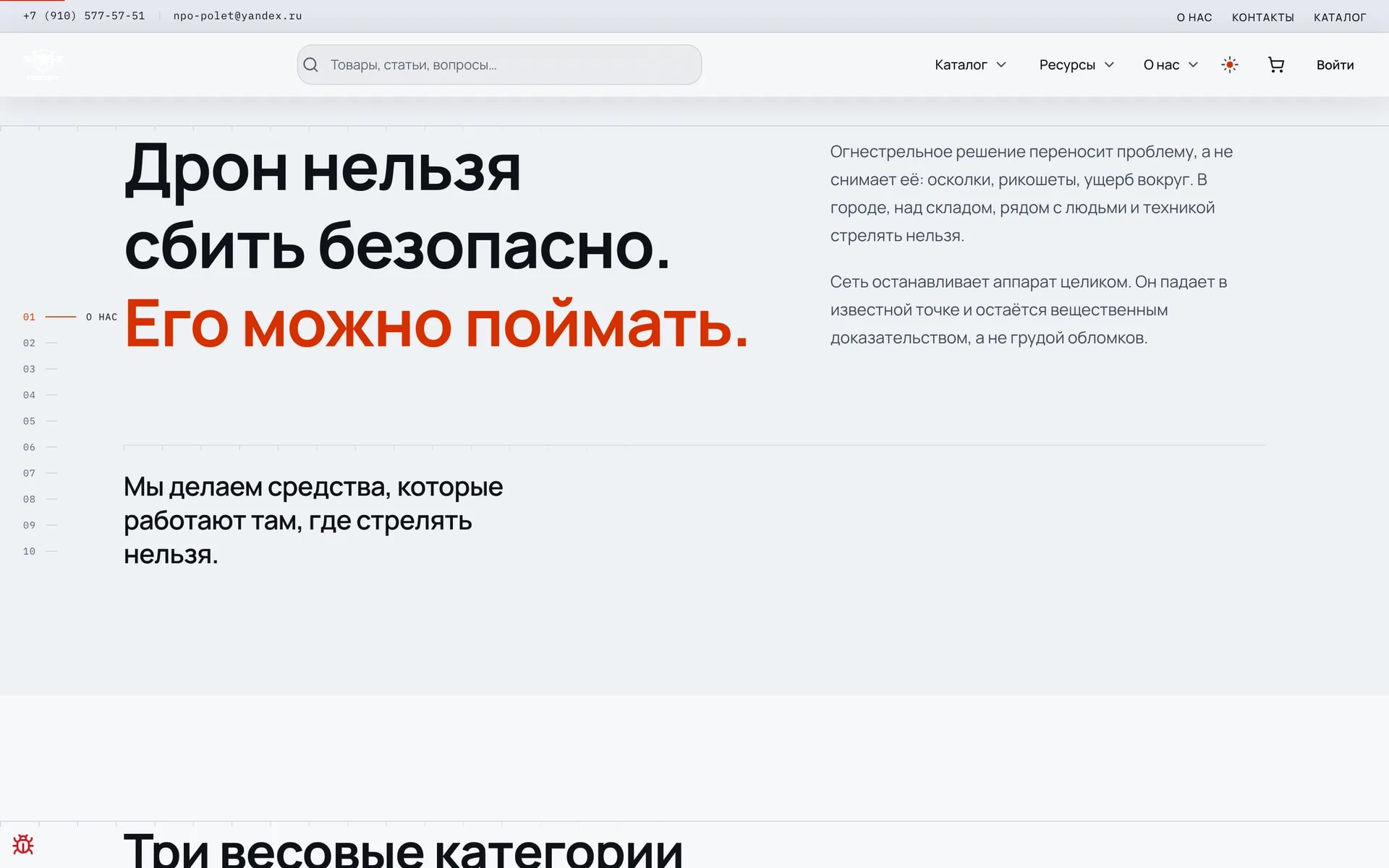Screen dimensions: 1389x868
Task: Select section marker 01 О НАС
Action: click(x=69, y=317)
